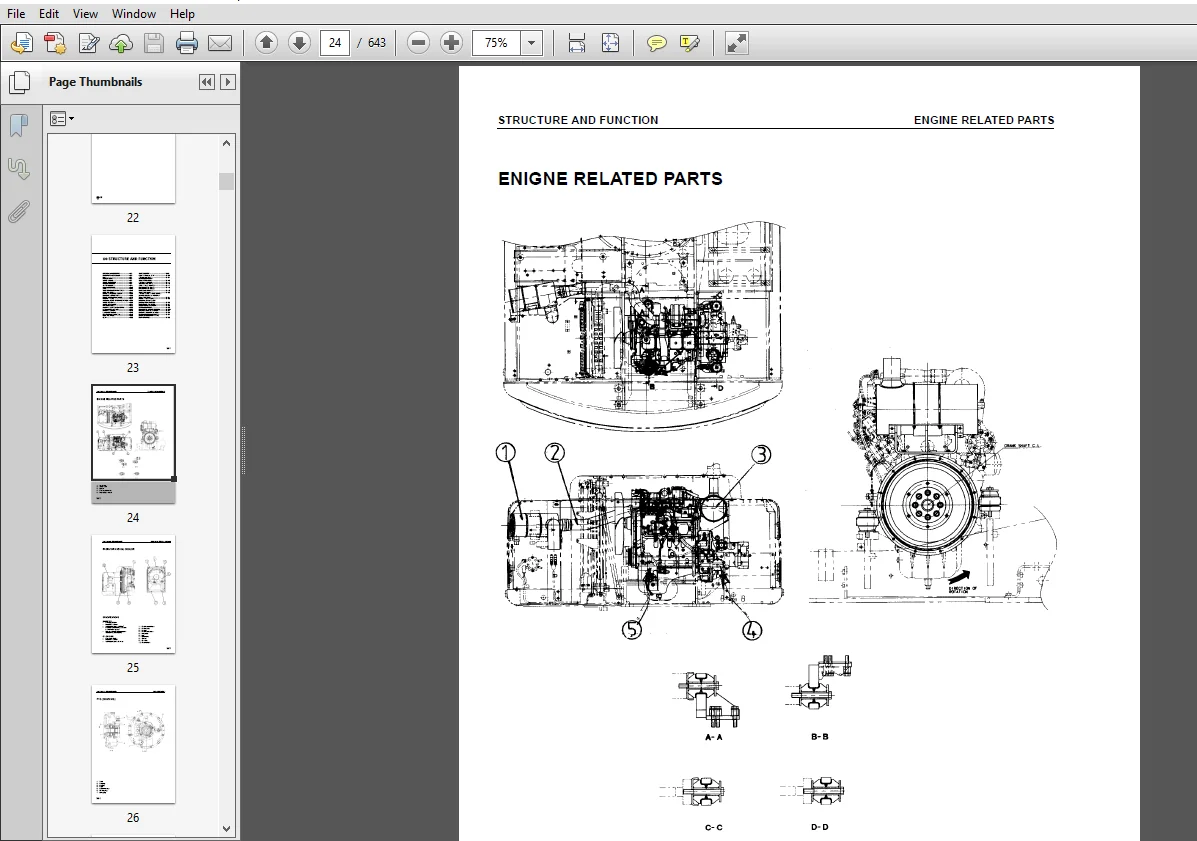
Task: Select the page 23 thumbnail
Action: click(133, 295)
